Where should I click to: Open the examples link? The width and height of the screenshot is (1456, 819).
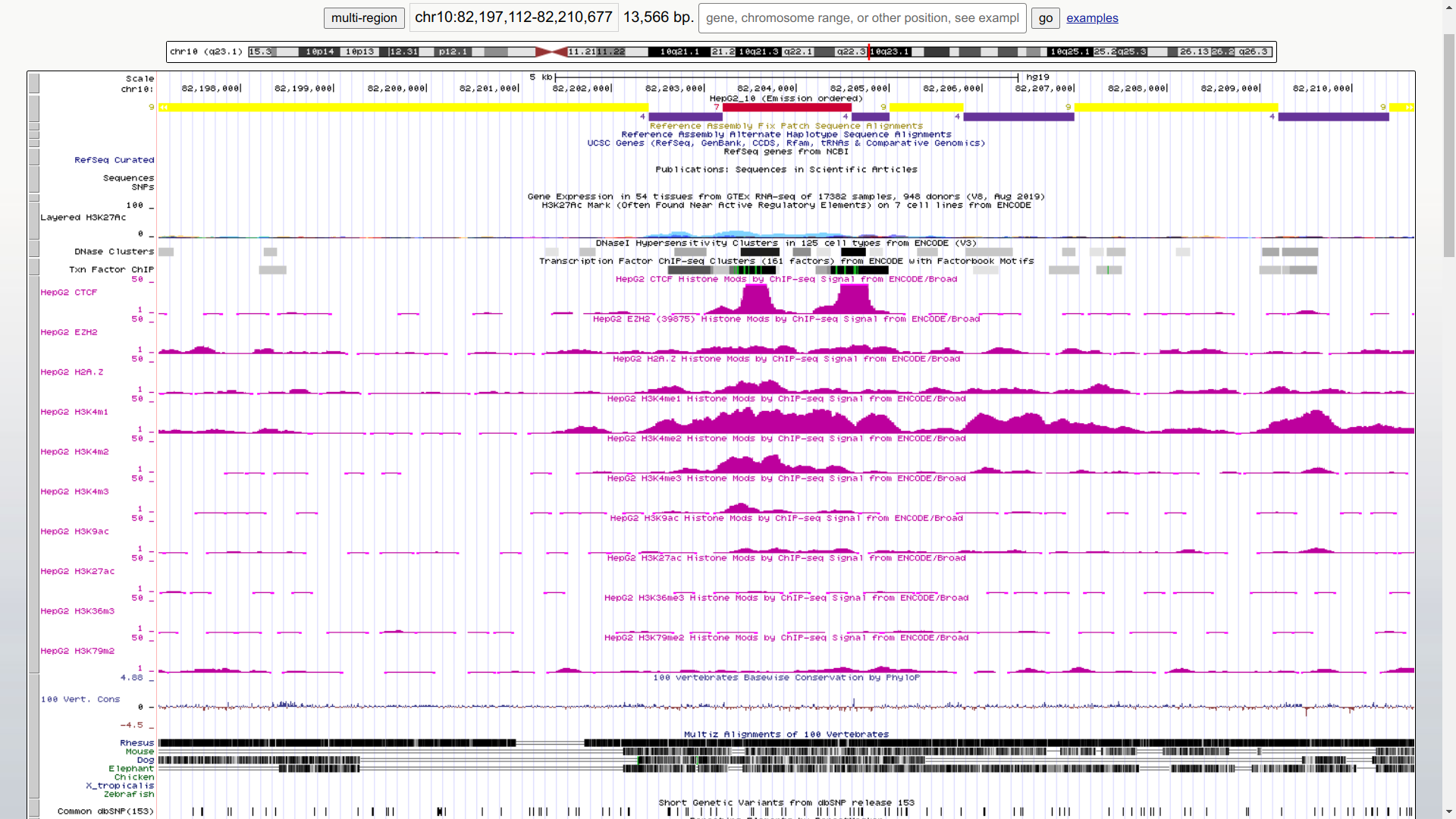[x=1092, y=18]
